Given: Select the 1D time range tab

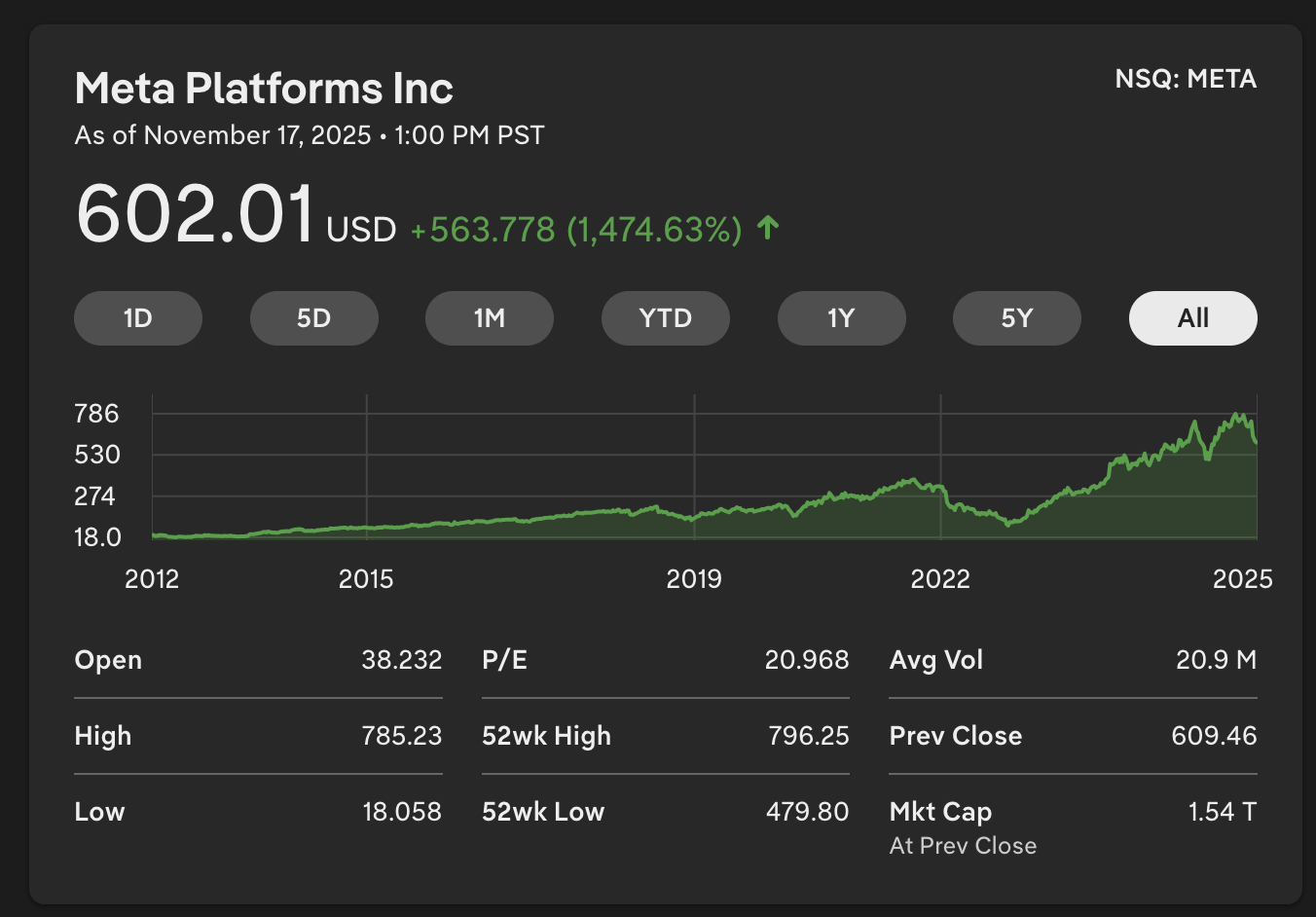Looking at the screenshot, I should click(138, 318).
